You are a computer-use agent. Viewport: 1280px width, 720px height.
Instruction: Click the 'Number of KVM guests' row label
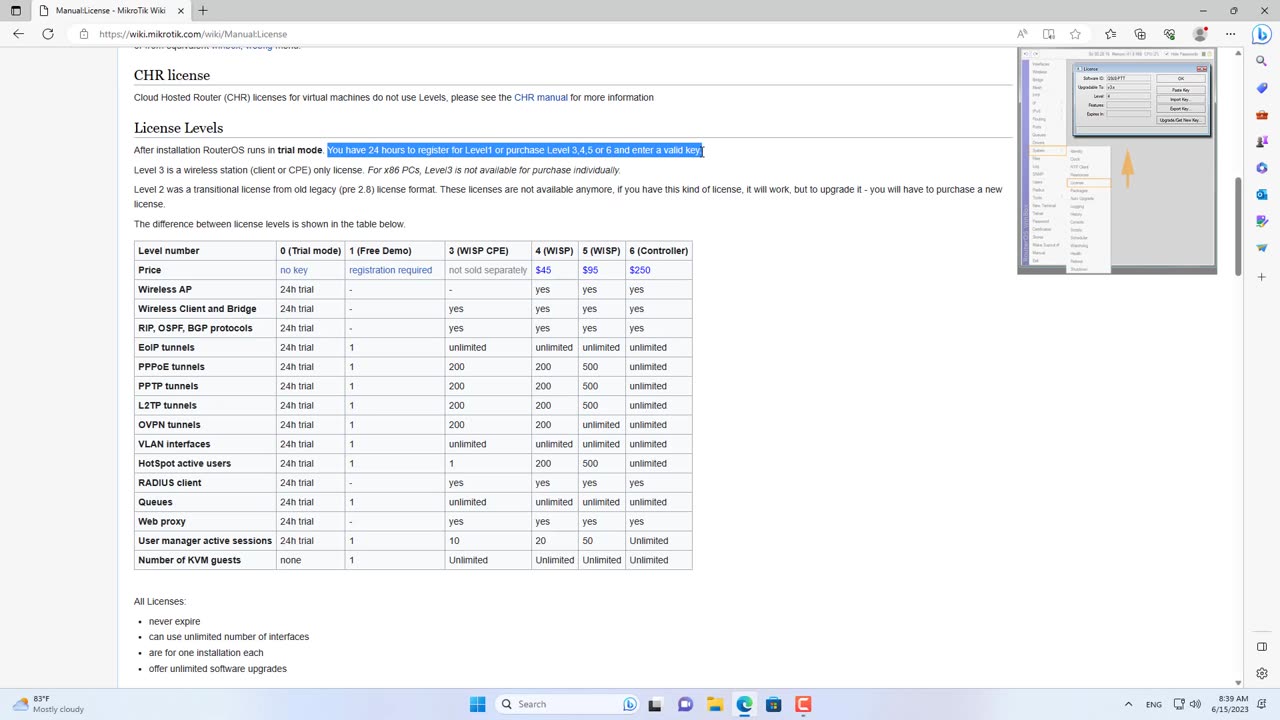click(189, 560)
